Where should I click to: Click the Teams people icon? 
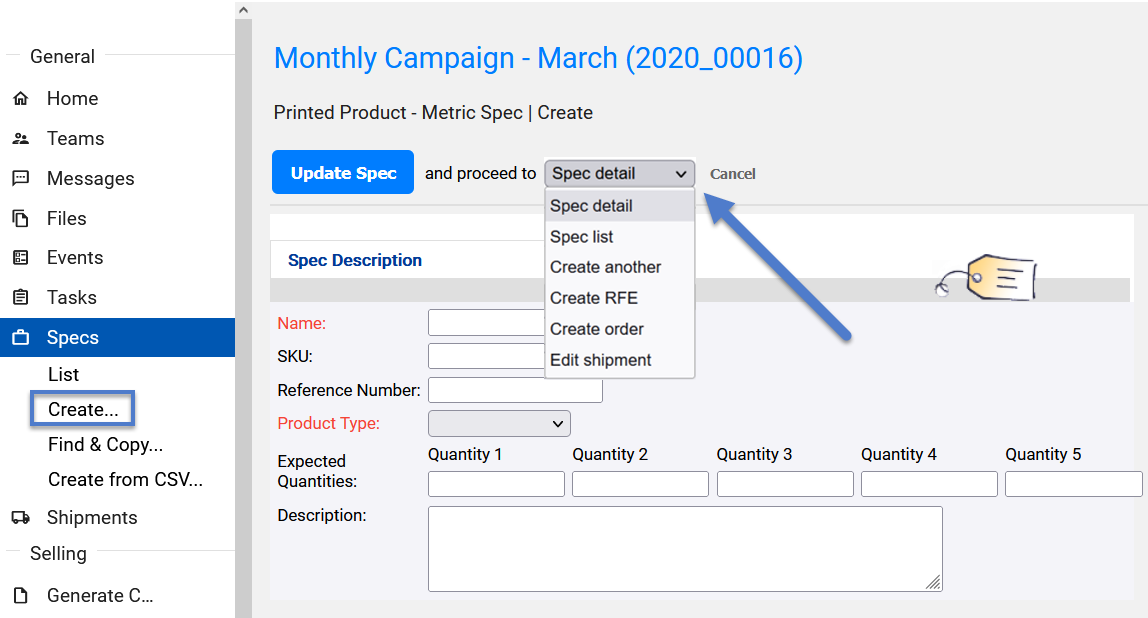[x=20, y=138]
